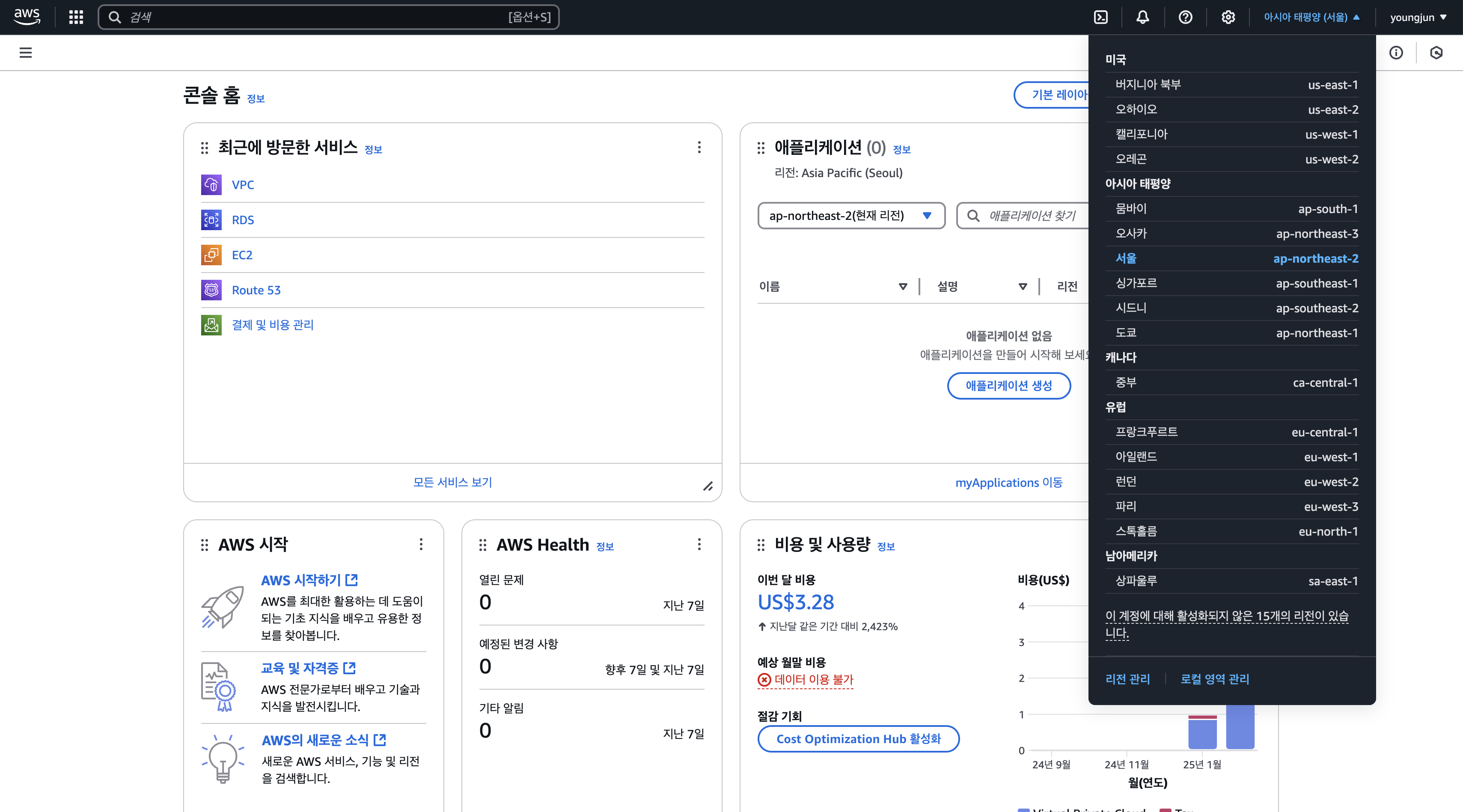The width and height of the screenshot is (1463, 812).
Task: Click the 리전 관리 link
Action: tap(1127, 679)
